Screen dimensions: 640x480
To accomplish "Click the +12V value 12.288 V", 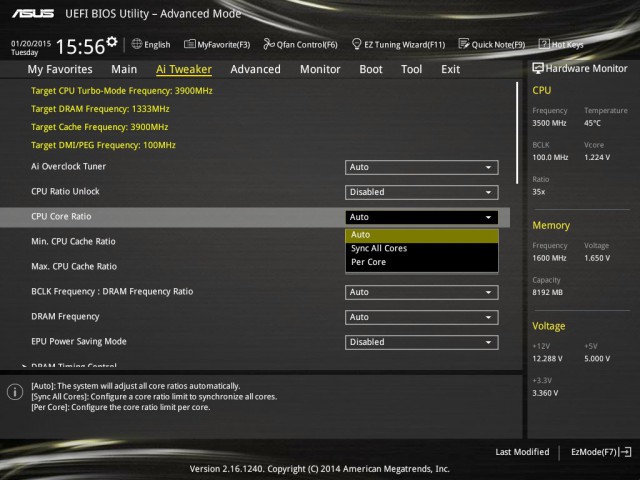I will tap(547, 359).
